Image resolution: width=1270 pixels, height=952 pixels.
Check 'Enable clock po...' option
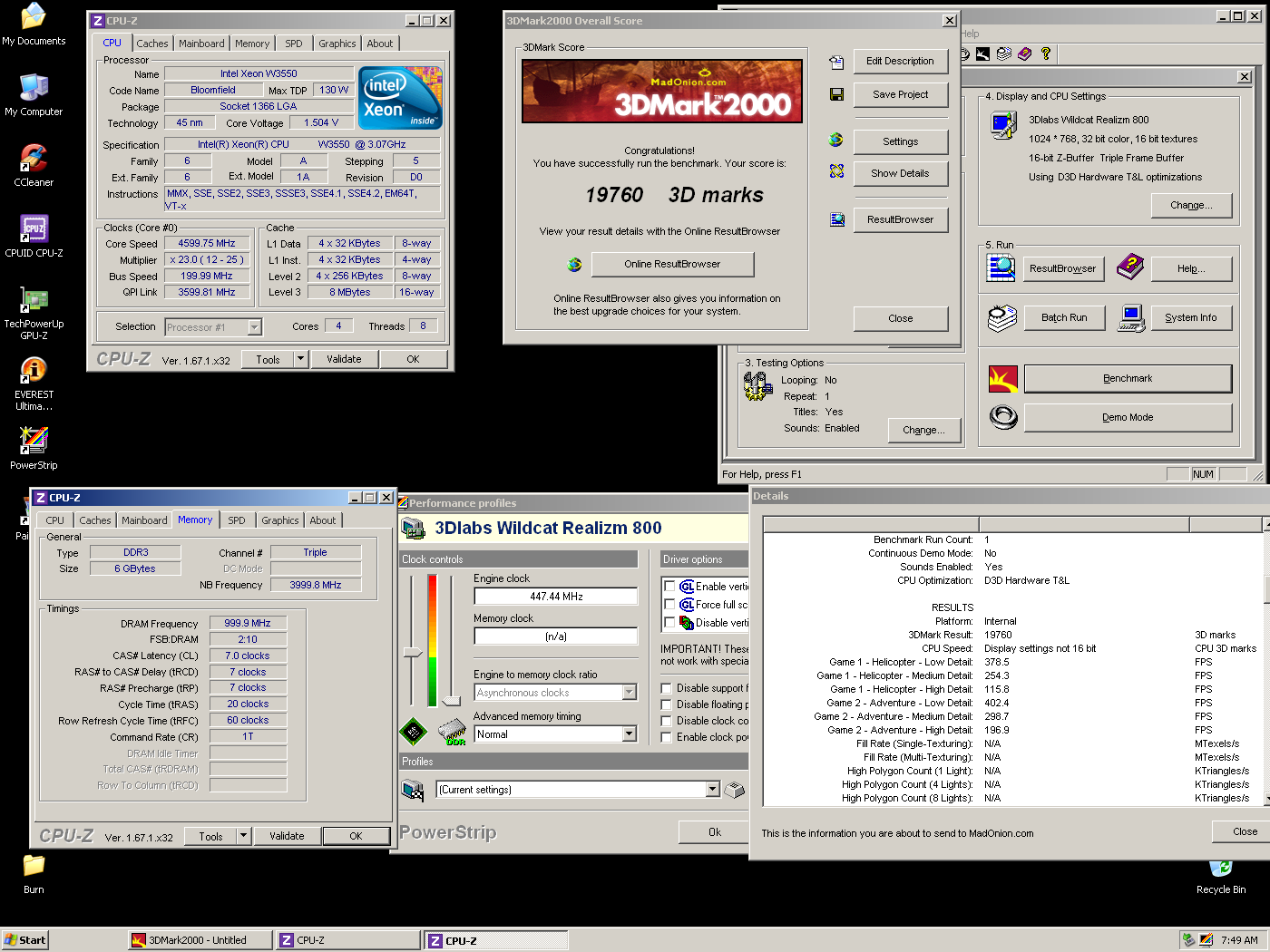tap(666, 737)
